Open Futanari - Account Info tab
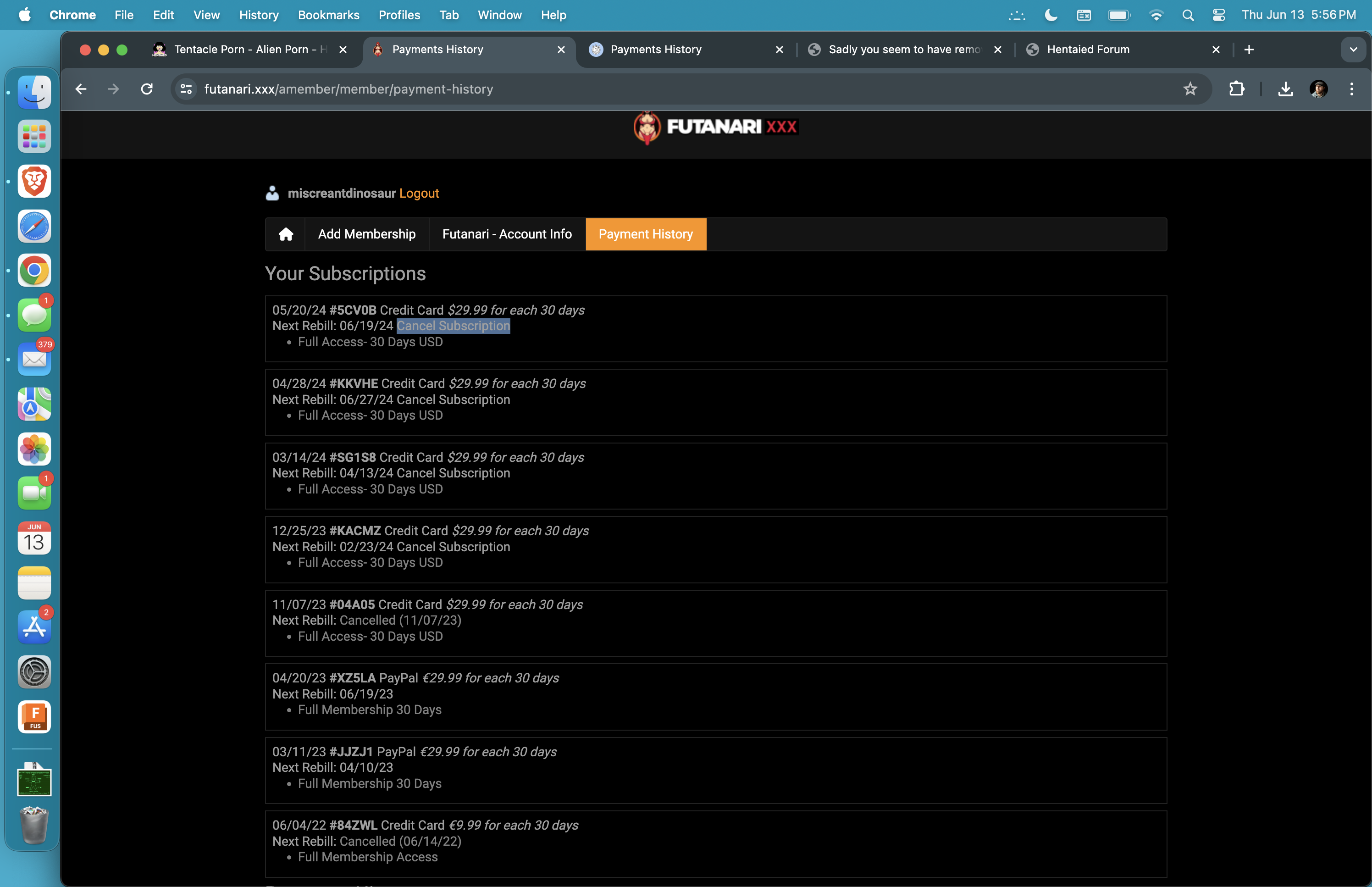 pyautogui.click(x=507, y=234)
